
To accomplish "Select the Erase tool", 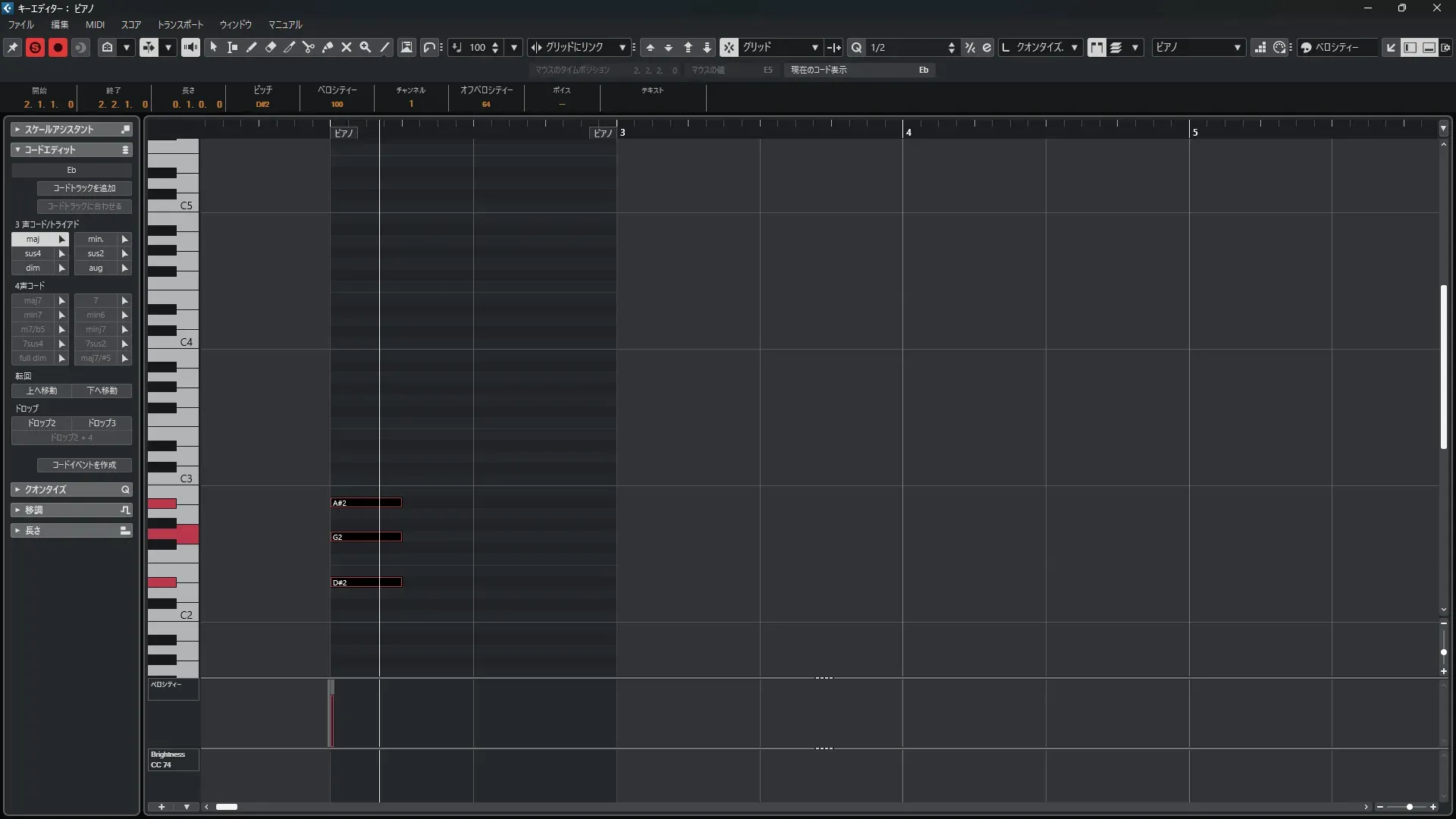I will point(271,47).
